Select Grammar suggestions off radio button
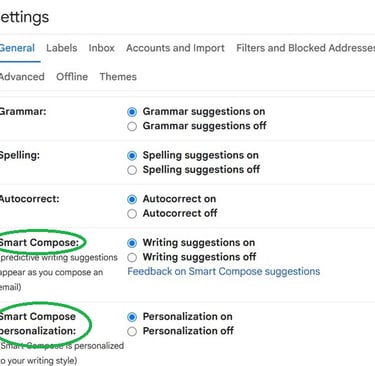 pyautogui.click(x=132, y=126)
